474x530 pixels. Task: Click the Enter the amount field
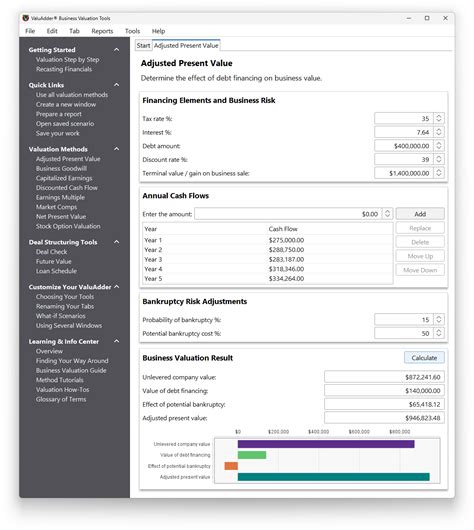[288, 214]
